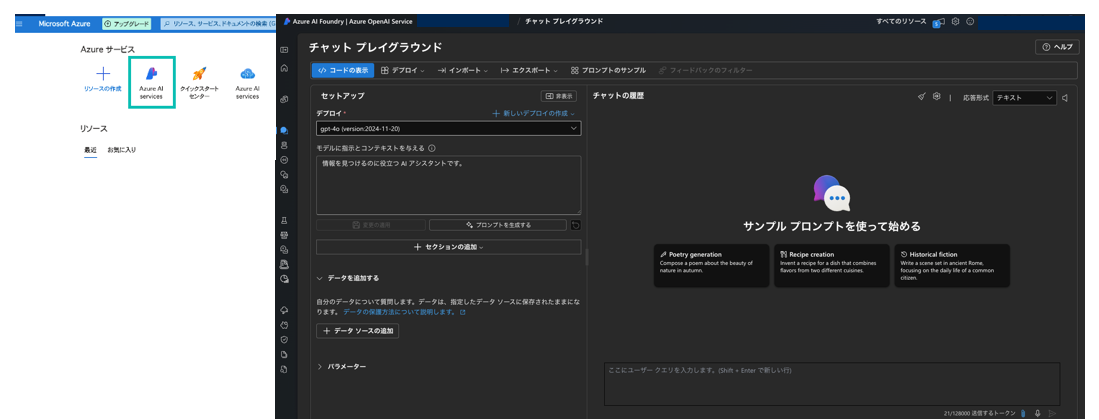Click the send arrow icon
This screenshot has height=420, width=1099.
pos(1051,414)
